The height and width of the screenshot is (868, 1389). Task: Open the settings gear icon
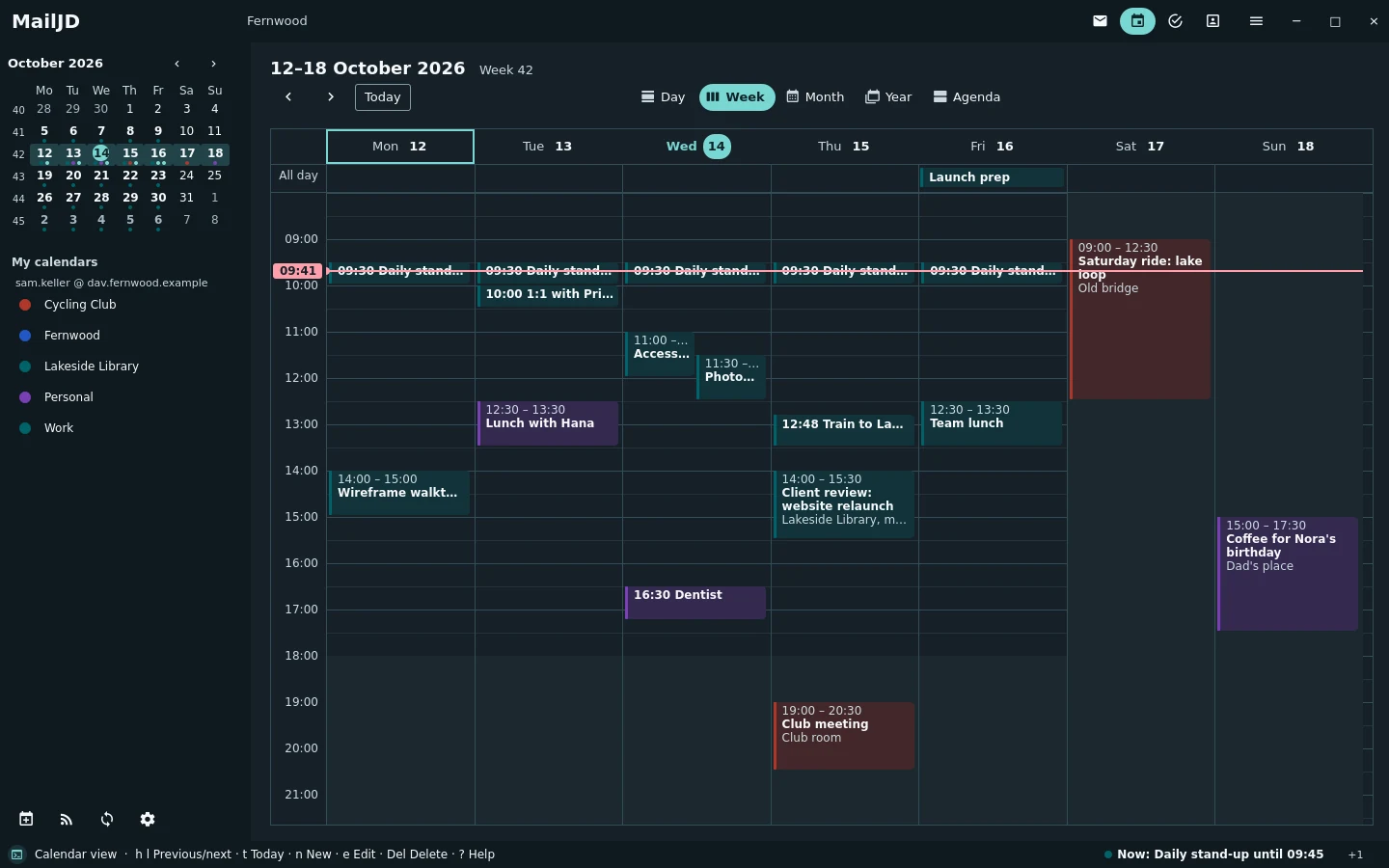pos(148,819)
